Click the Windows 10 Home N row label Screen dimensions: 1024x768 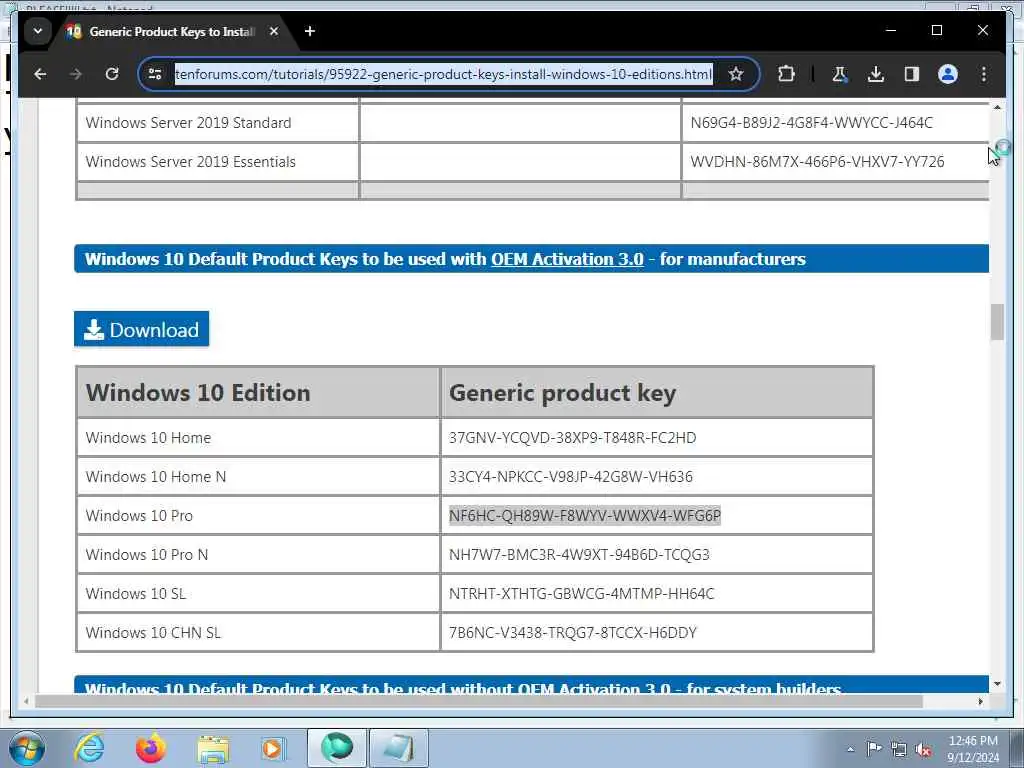click(155, 477)
